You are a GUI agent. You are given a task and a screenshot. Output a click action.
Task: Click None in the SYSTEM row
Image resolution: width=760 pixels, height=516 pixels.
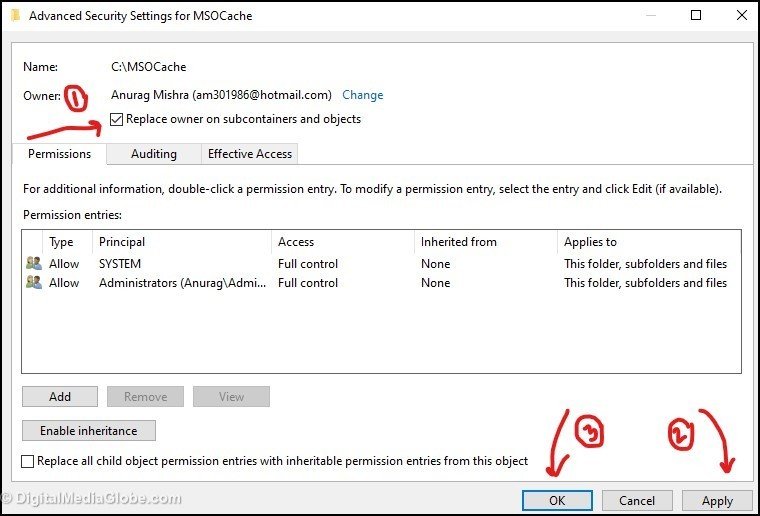click(435, 264)
